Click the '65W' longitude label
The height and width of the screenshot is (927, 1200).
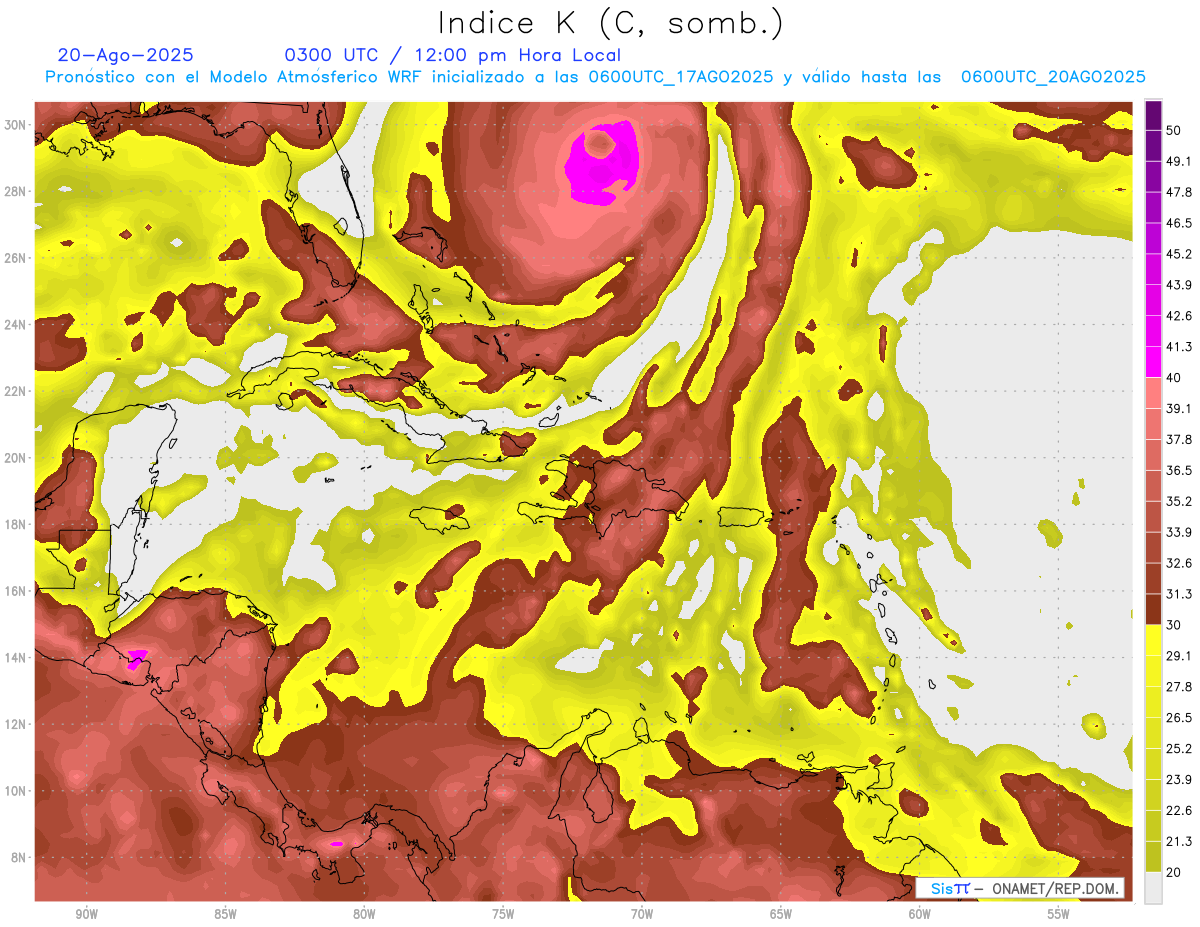(x=781, y=914)
